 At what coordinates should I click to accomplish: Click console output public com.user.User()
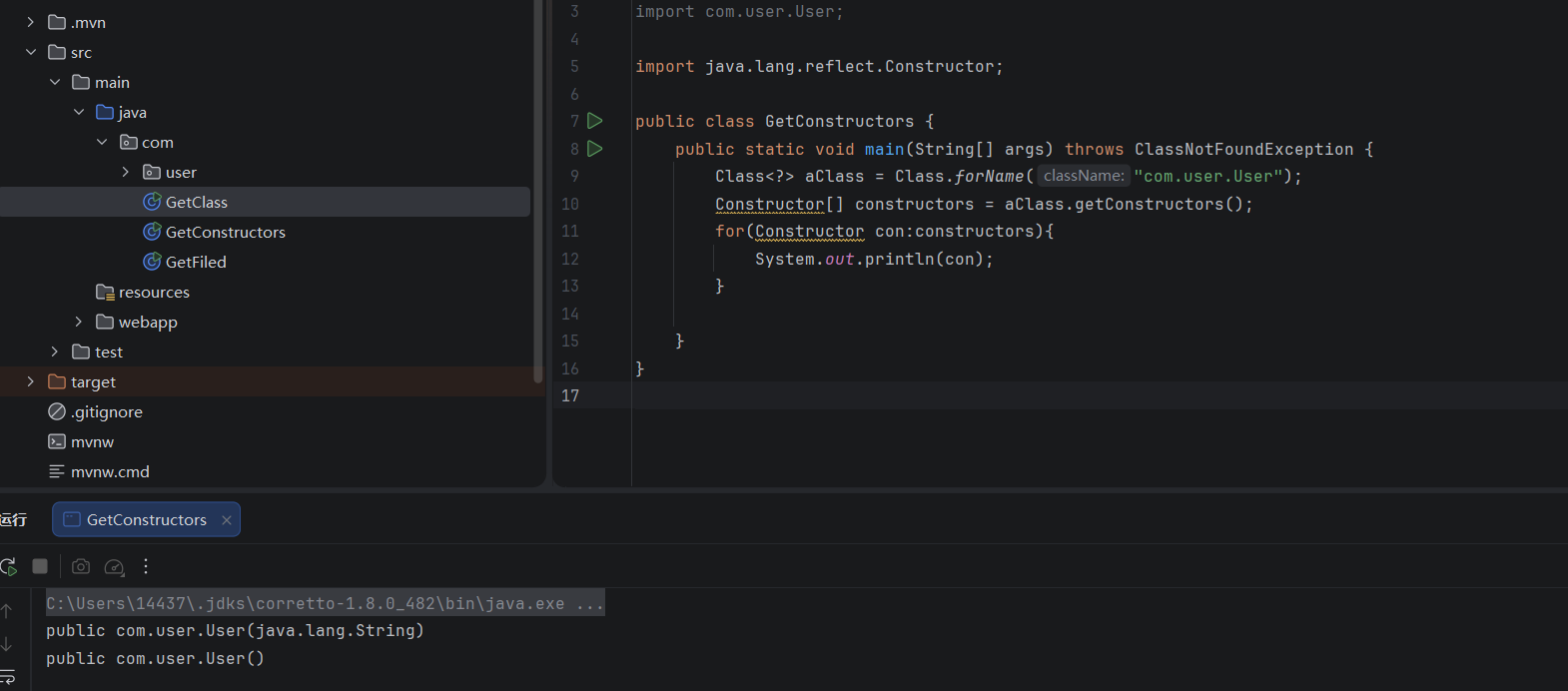click(x=155, y=659)
